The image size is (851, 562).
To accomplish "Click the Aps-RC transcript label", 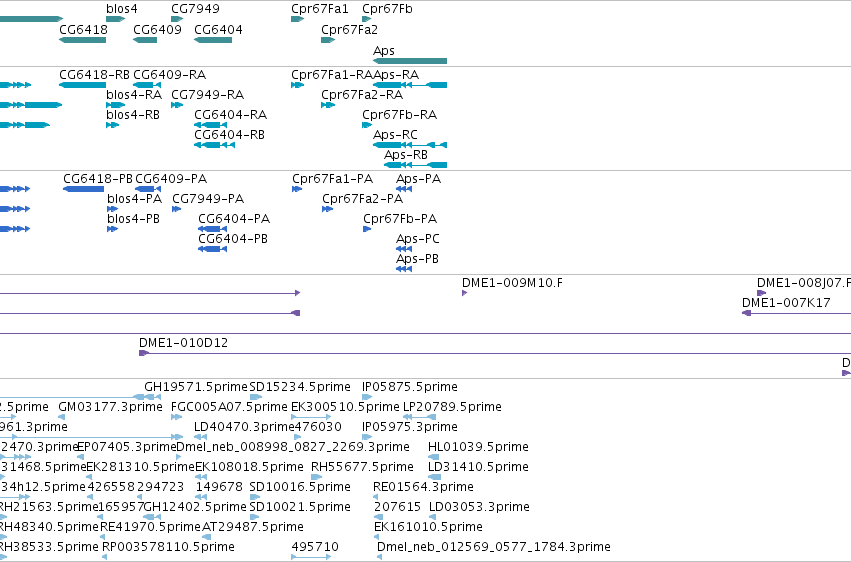I will tap(395, 135).
